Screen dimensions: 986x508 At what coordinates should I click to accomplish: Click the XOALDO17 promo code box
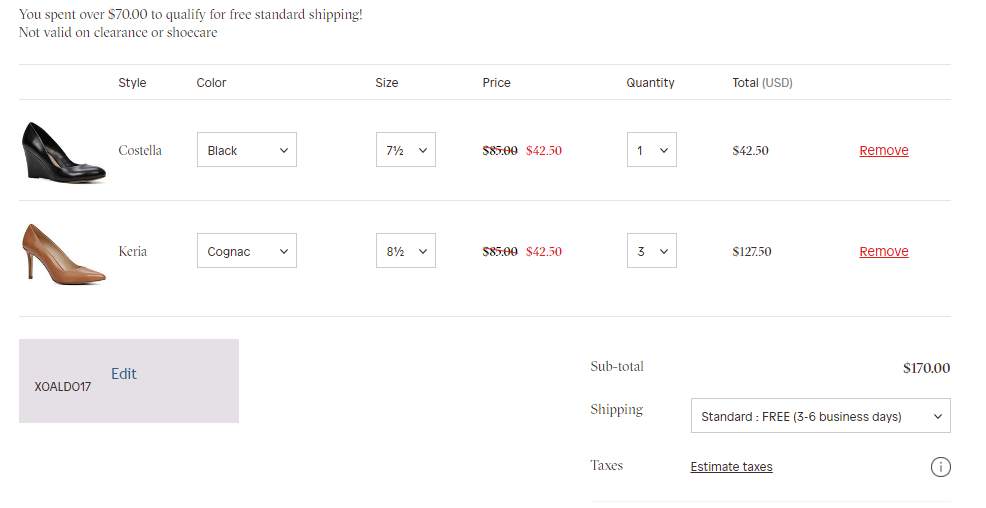pyautogui.click(x=63, y=386)
